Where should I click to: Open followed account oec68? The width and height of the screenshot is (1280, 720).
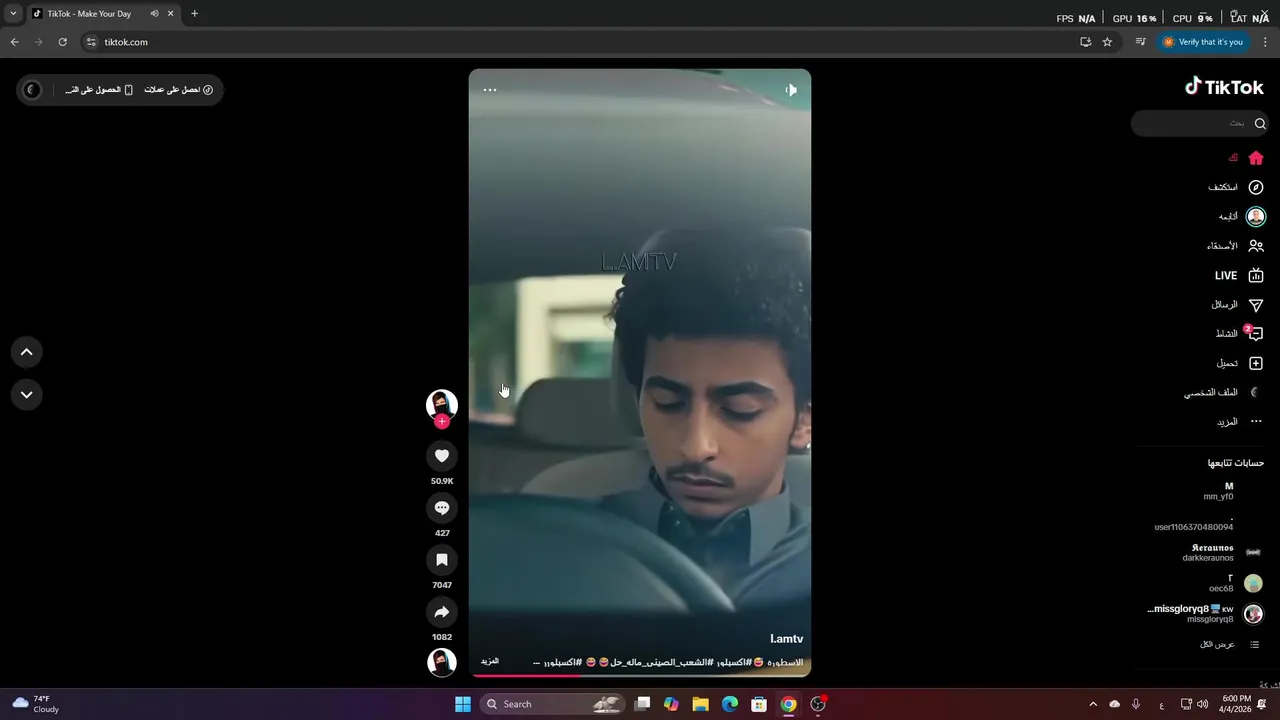[x=1236, y=583]
